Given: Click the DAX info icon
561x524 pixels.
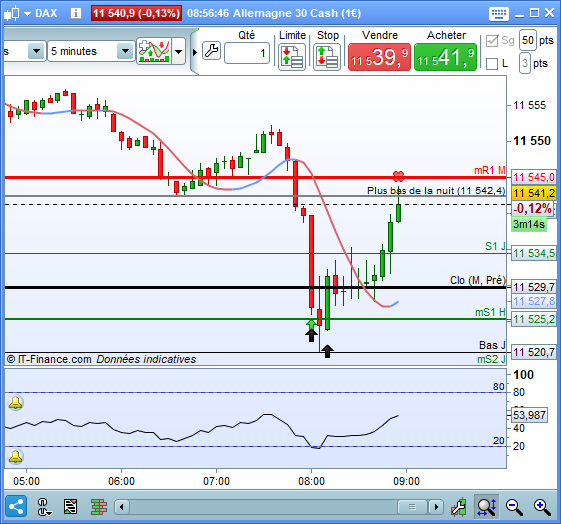Looking at the screenshot, I should click(x=75, y=14).
